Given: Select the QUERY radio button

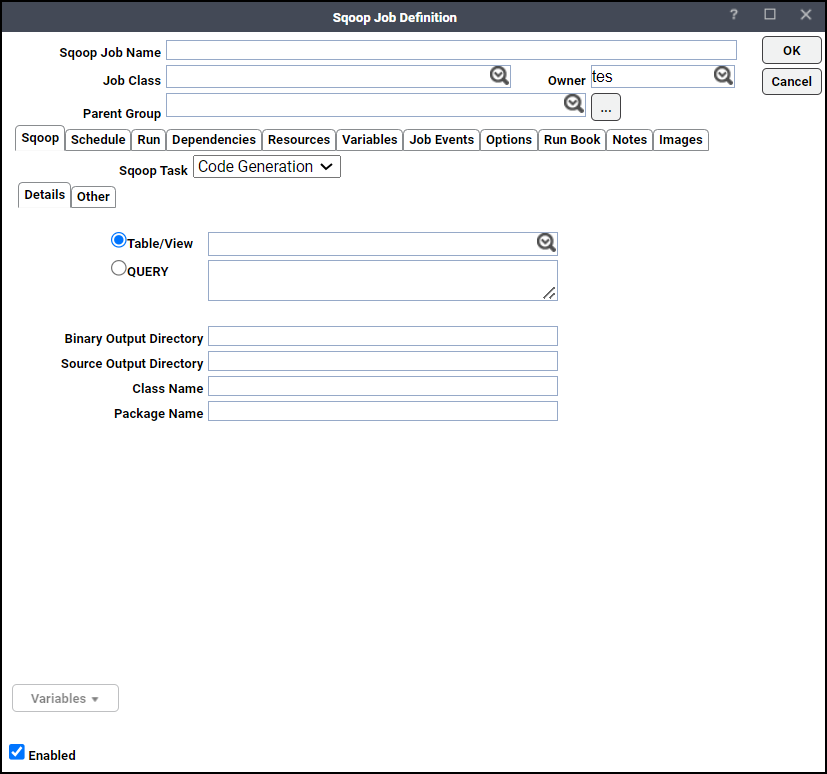Looking at the screenshot, I should [119, 268].
